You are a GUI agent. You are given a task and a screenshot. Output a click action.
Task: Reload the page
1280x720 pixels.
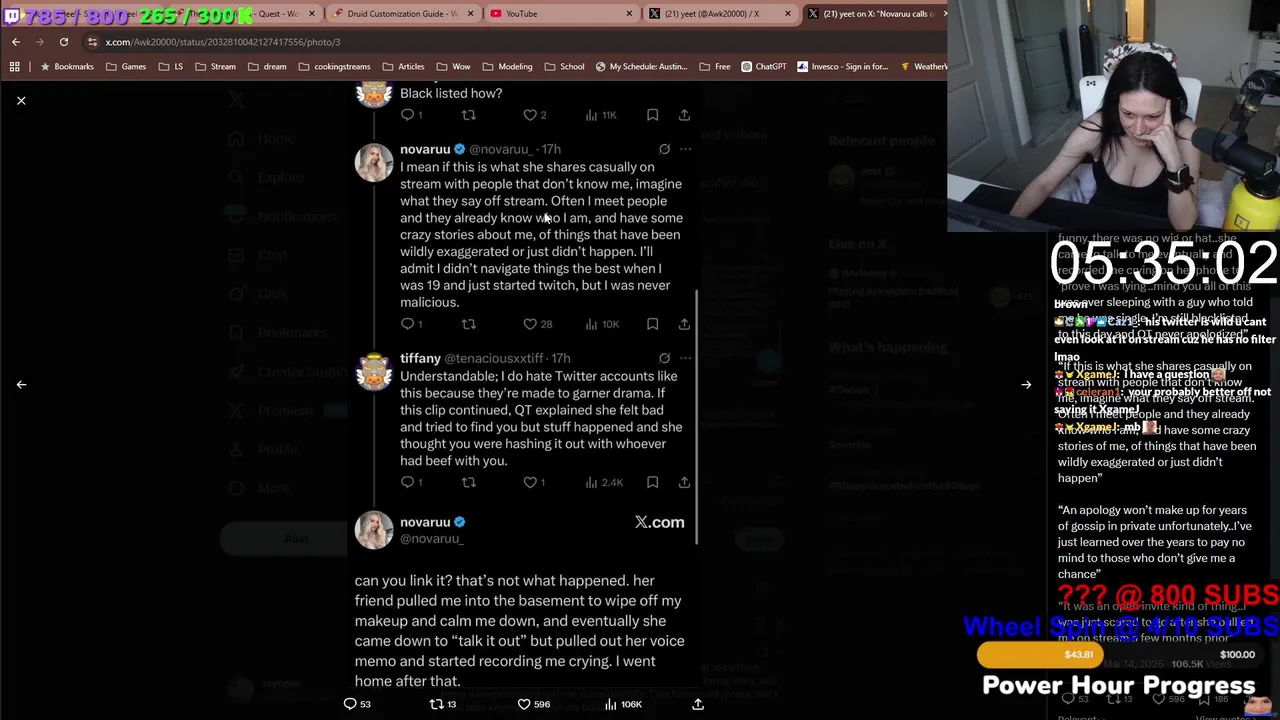(63, 42)
